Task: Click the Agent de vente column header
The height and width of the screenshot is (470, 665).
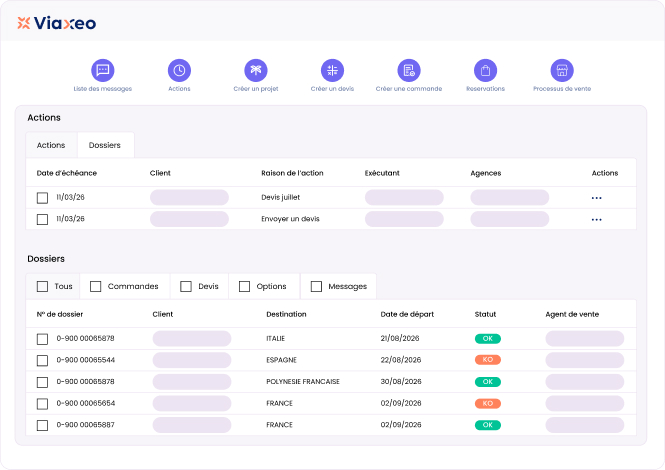Action: point(572,314)
